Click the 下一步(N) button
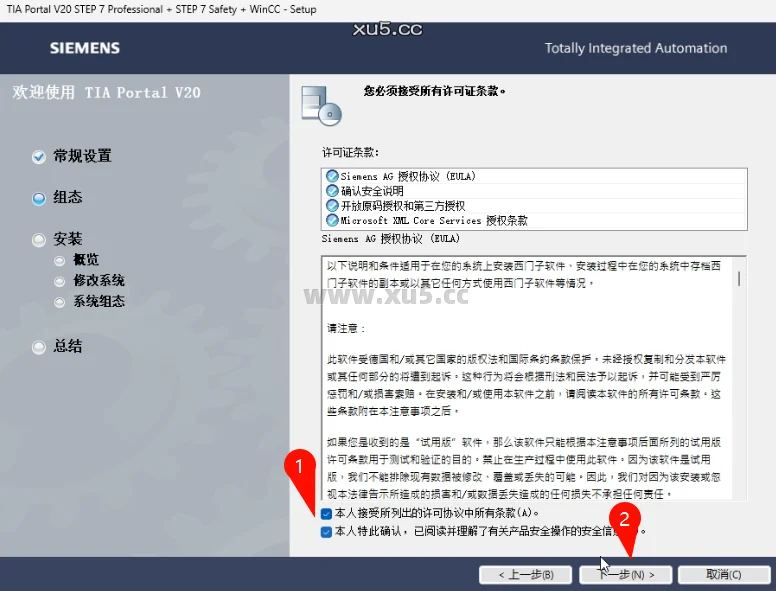 pyautogui.click(x=626, y=574)
